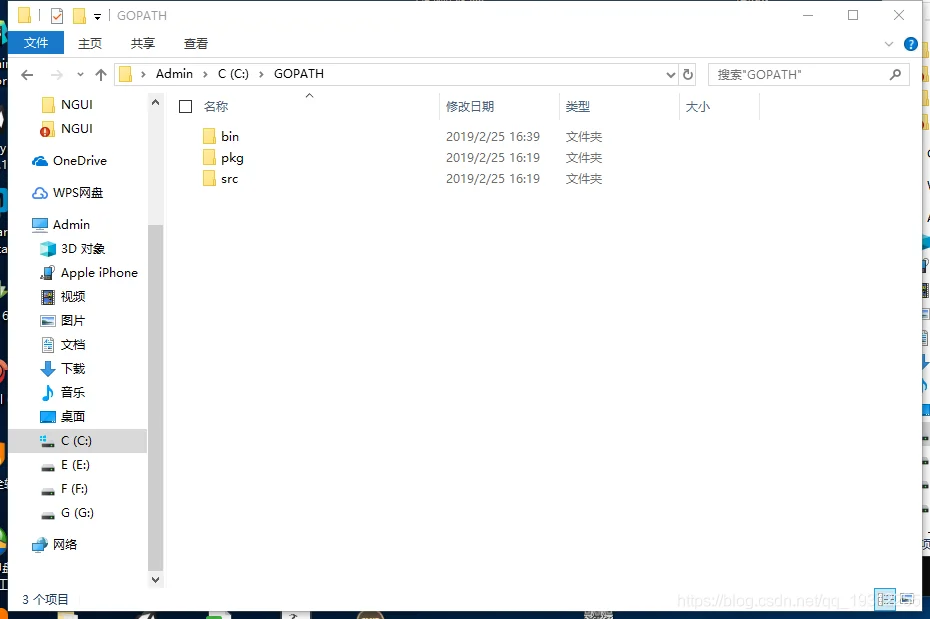Screen dimensions: 930x619
Task: Open the pkg folder icon
Action: tap(209, 158)
